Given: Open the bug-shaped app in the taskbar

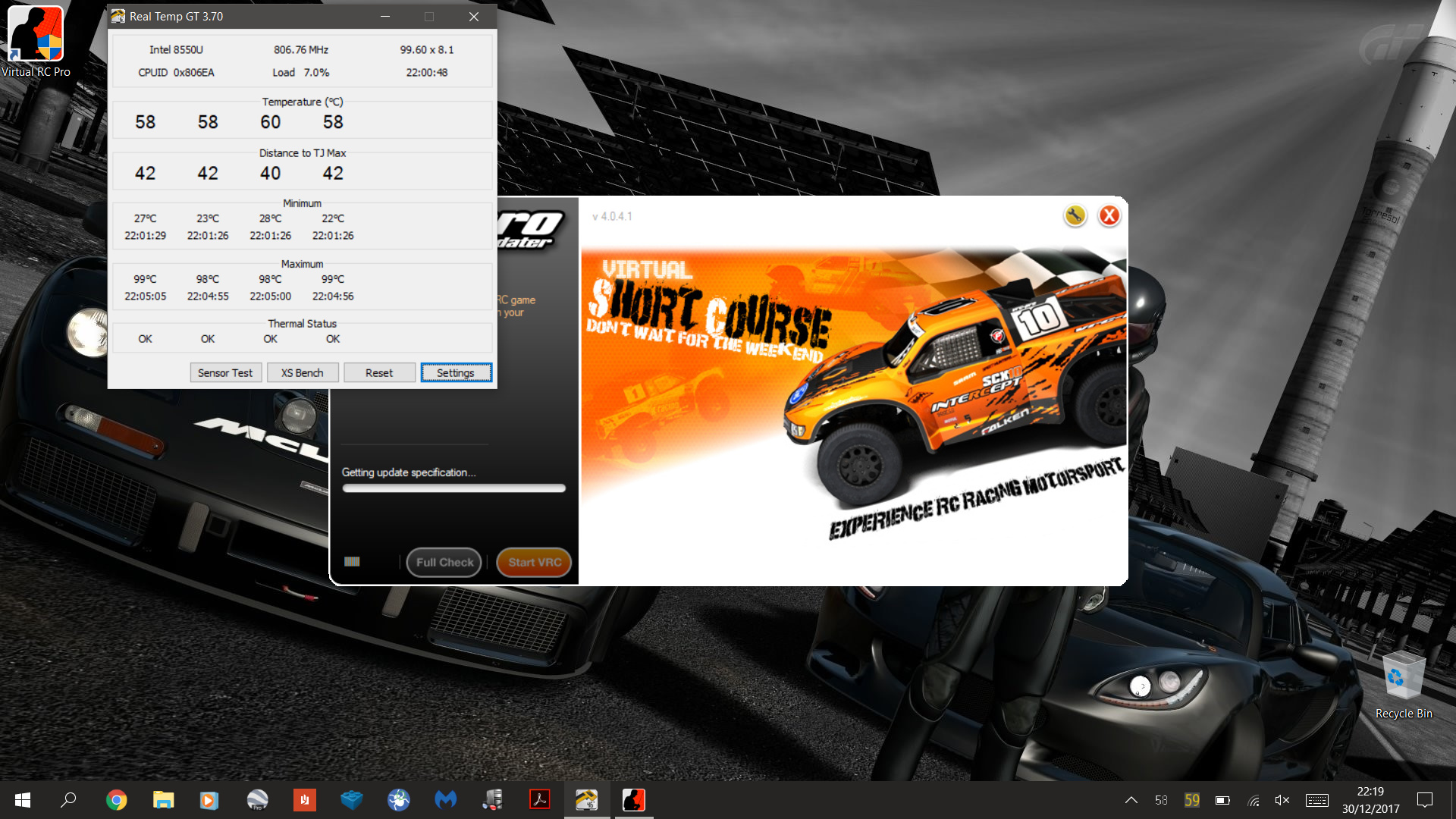Looking at the screenshot, I should point(399,800).
